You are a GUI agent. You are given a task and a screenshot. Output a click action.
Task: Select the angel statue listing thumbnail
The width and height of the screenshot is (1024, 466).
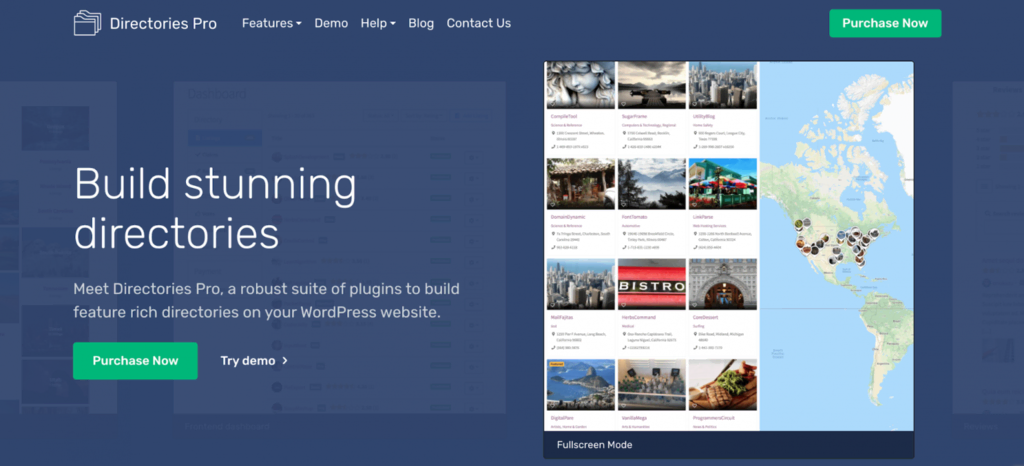pyautogui.click(x=580, y=85)
